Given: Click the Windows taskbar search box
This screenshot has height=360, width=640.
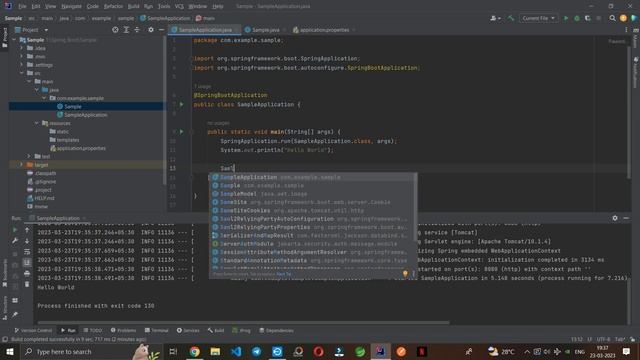Looking at the screenshot, I should click(91, 351).
